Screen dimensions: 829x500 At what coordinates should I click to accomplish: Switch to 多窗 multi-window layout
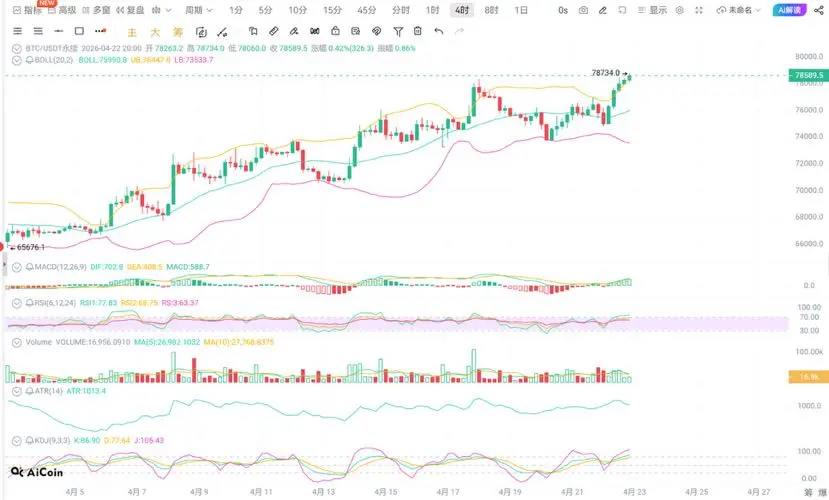[96, 10]
